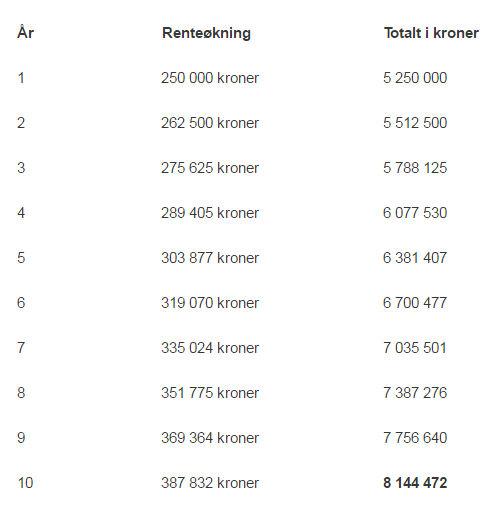Click the 262 500 kroner value
The width and height of the screenshot is (504, 514).
[x=210, y=123]
